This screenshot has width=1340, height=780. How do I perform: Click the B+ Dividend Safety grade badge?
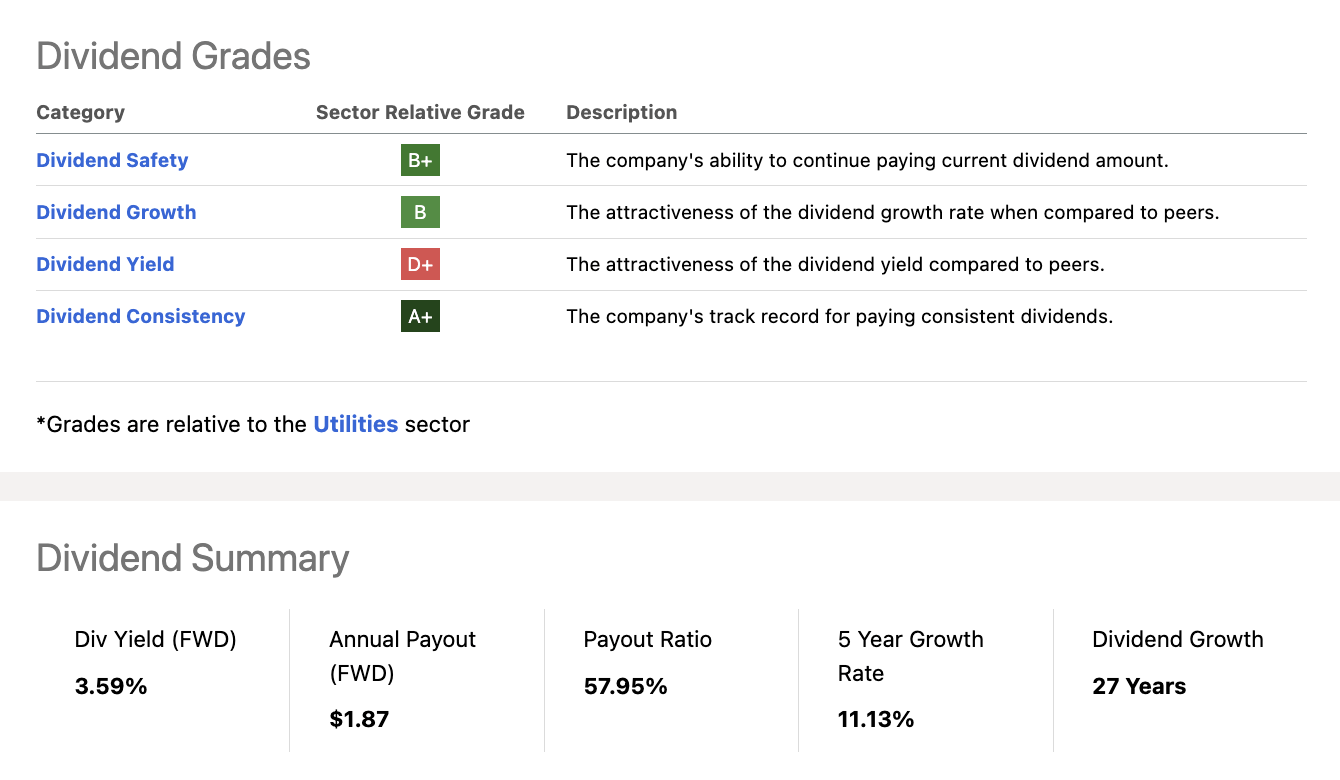click(x=420, y=160)
